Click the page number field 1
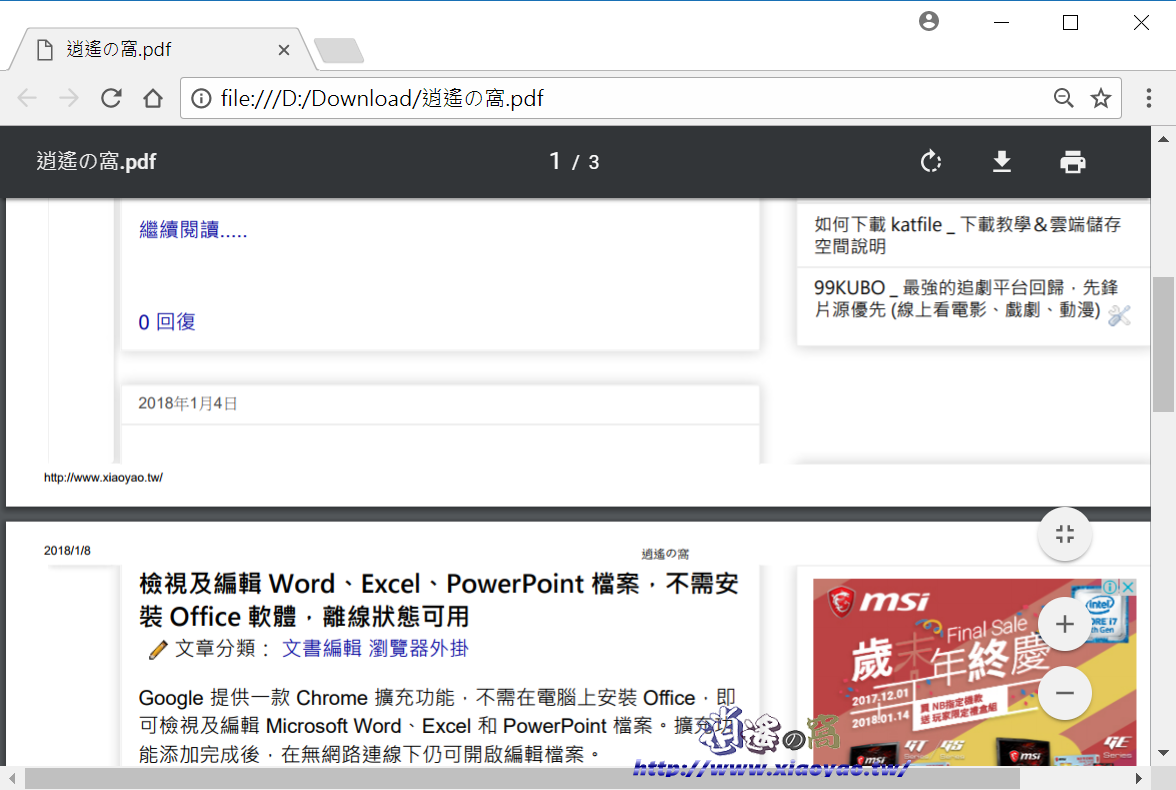 pos(554,161)
